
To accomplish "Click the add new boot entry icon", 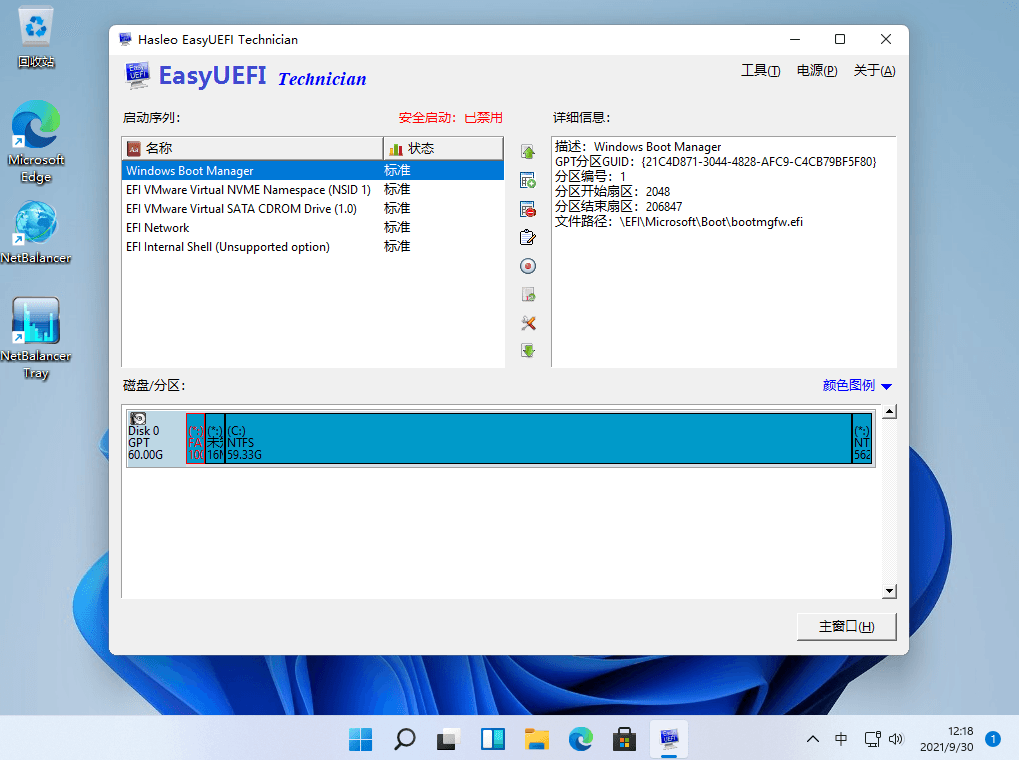I will [x=528, y=180].
